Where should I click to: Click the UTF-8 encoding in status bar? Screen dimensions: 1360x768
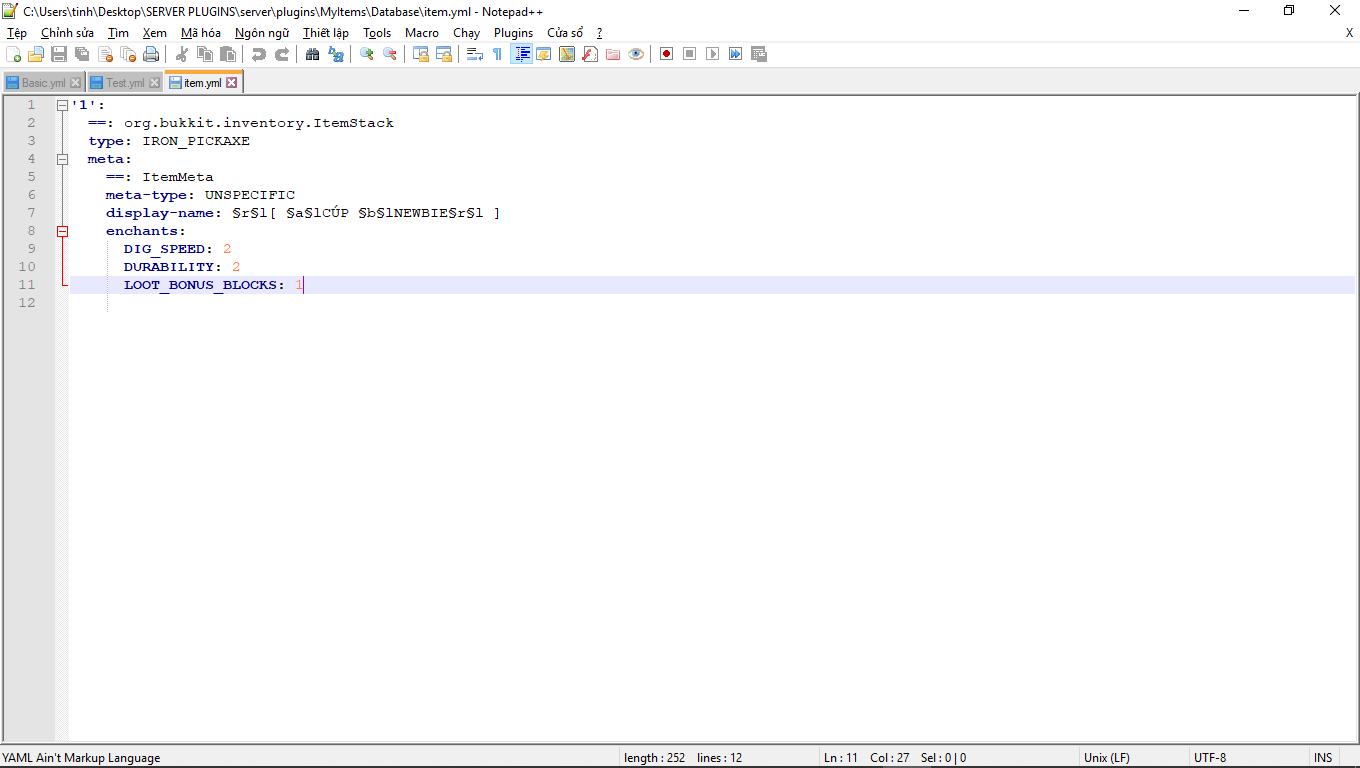coord(1209,758)
